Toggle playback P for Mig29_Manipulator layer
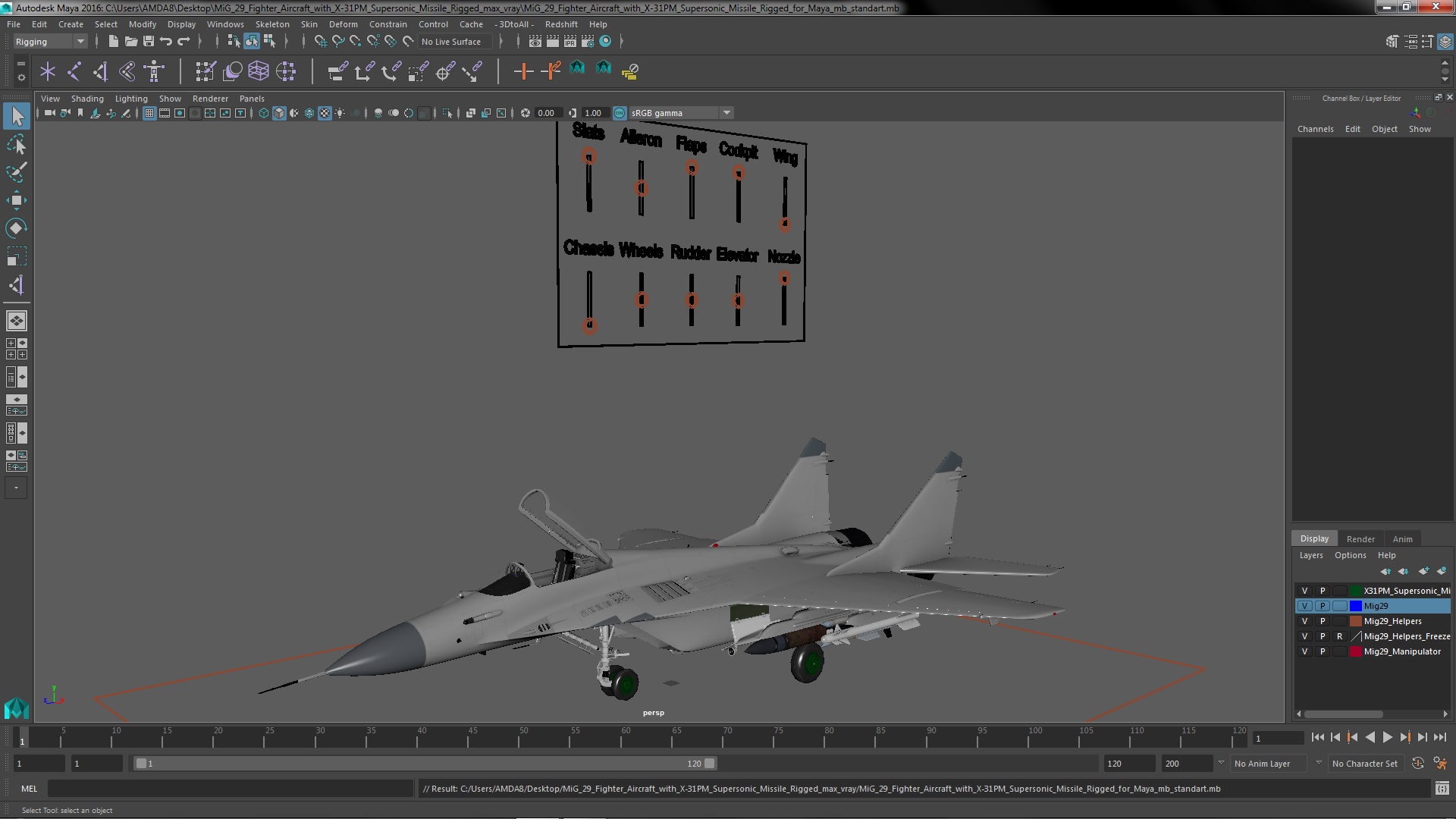Viewport: 1456px width, 819px height. tap(1323, 651)
